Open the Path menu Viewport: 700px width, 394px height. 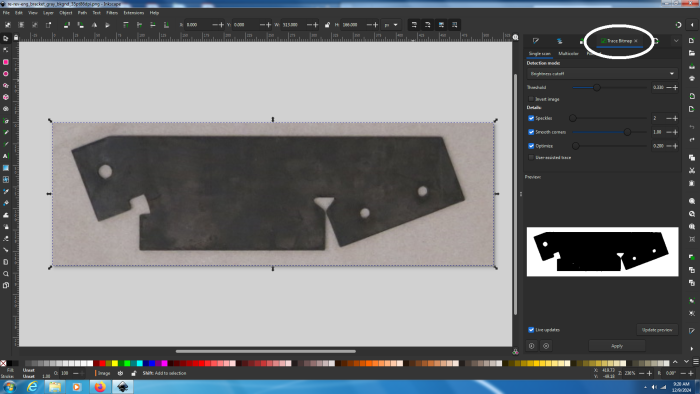tap(82, 13)
